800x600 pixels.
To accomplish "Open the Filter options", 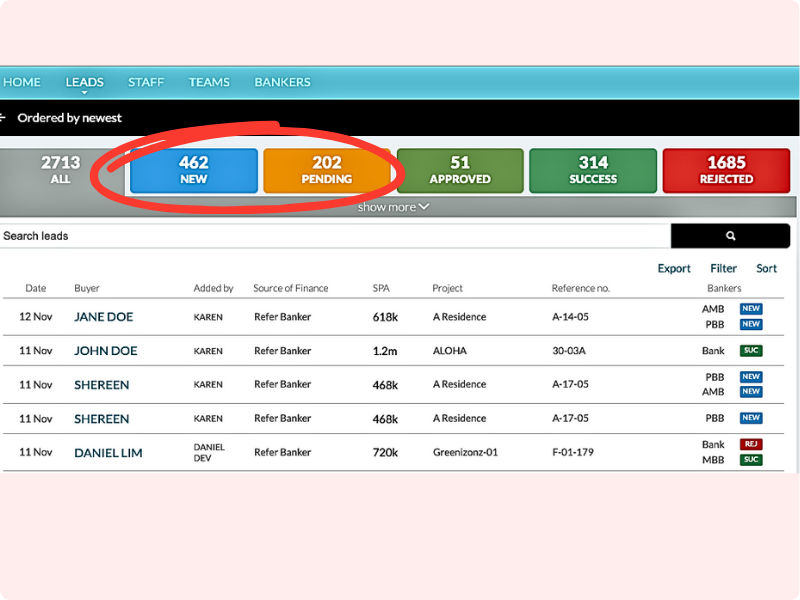I will [x=723, y=268].
